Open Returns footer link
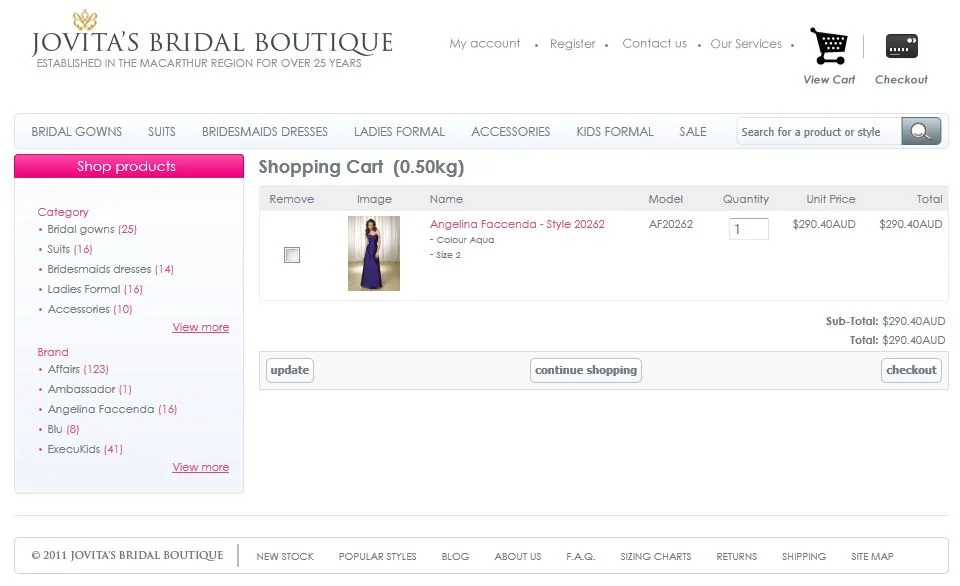The width and height of the screenshot is (960, 586). pyautogui.click(x=737, y=557)
